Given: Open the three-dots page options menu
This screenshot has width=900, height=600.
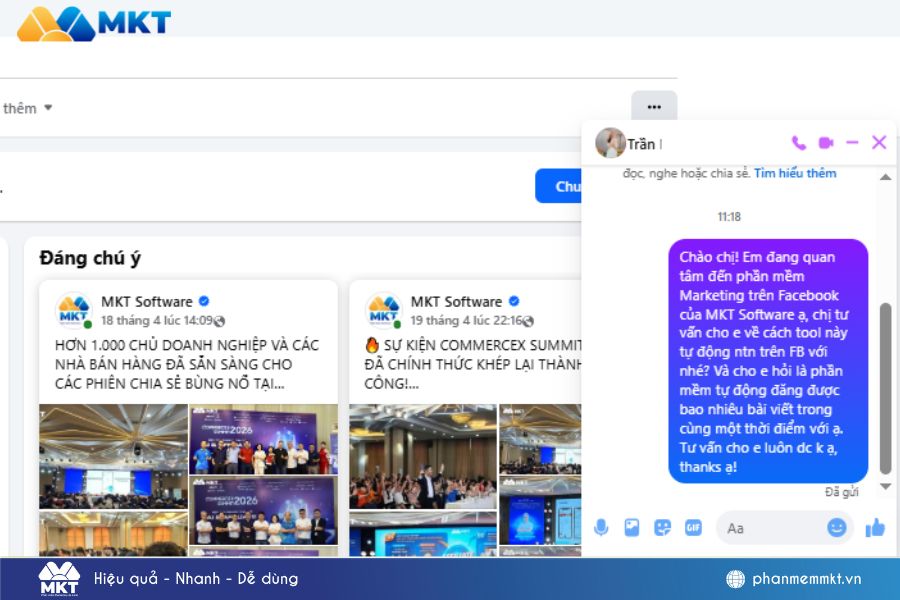Looking at the screenshot, I should tap(654, 106).
